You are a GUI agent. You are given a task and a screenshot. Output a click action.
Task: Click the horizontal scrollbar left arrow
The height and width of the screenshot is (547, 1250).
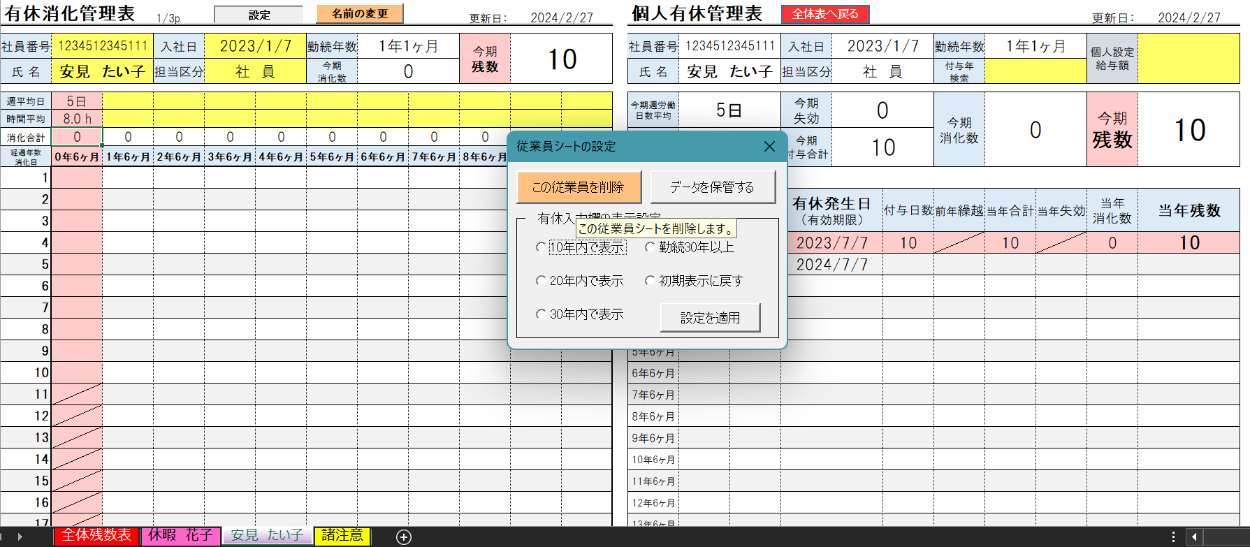point(1194,537)
